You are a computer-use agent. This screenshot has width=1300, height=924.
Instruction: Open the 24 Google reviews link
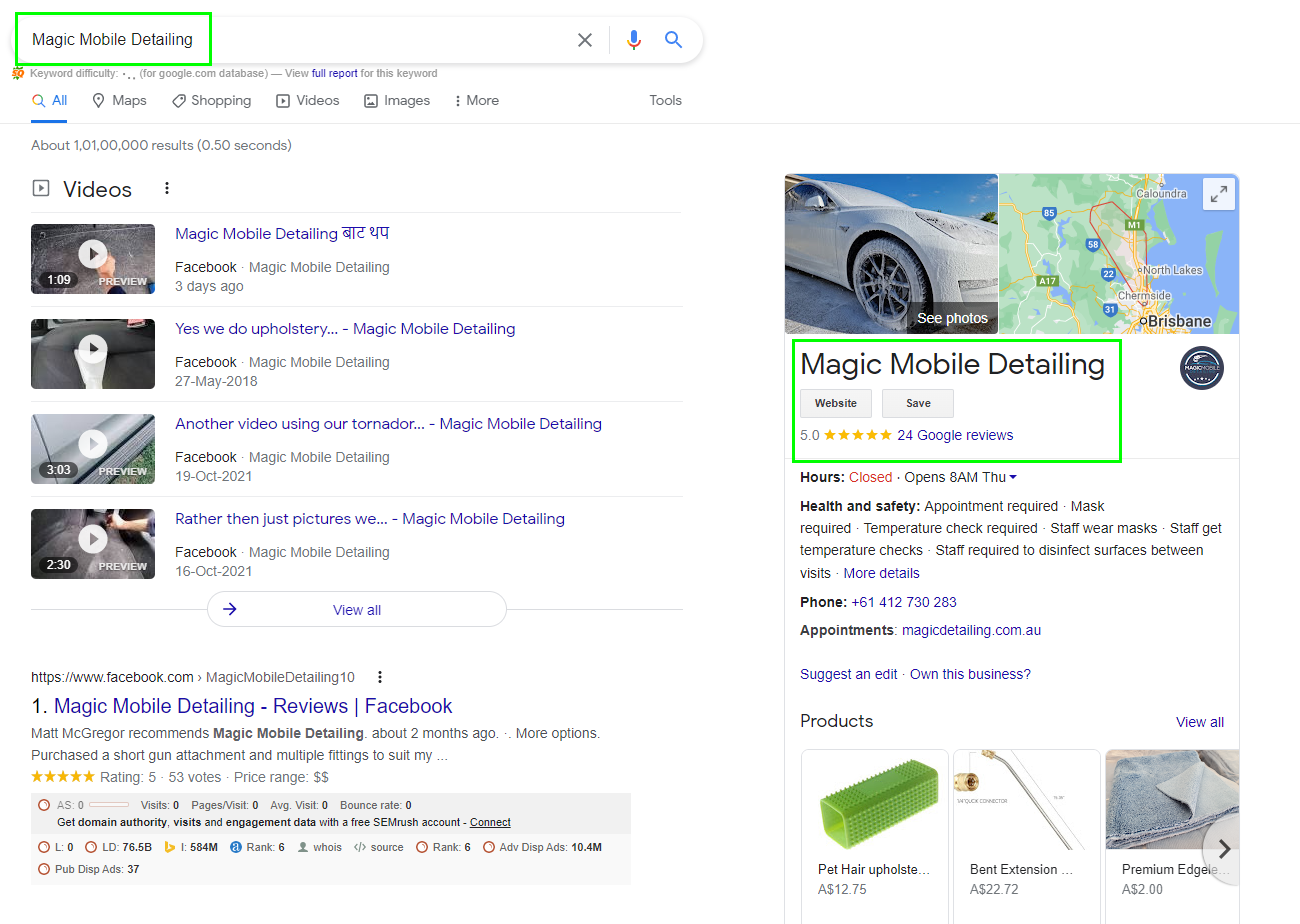[955, 435]
